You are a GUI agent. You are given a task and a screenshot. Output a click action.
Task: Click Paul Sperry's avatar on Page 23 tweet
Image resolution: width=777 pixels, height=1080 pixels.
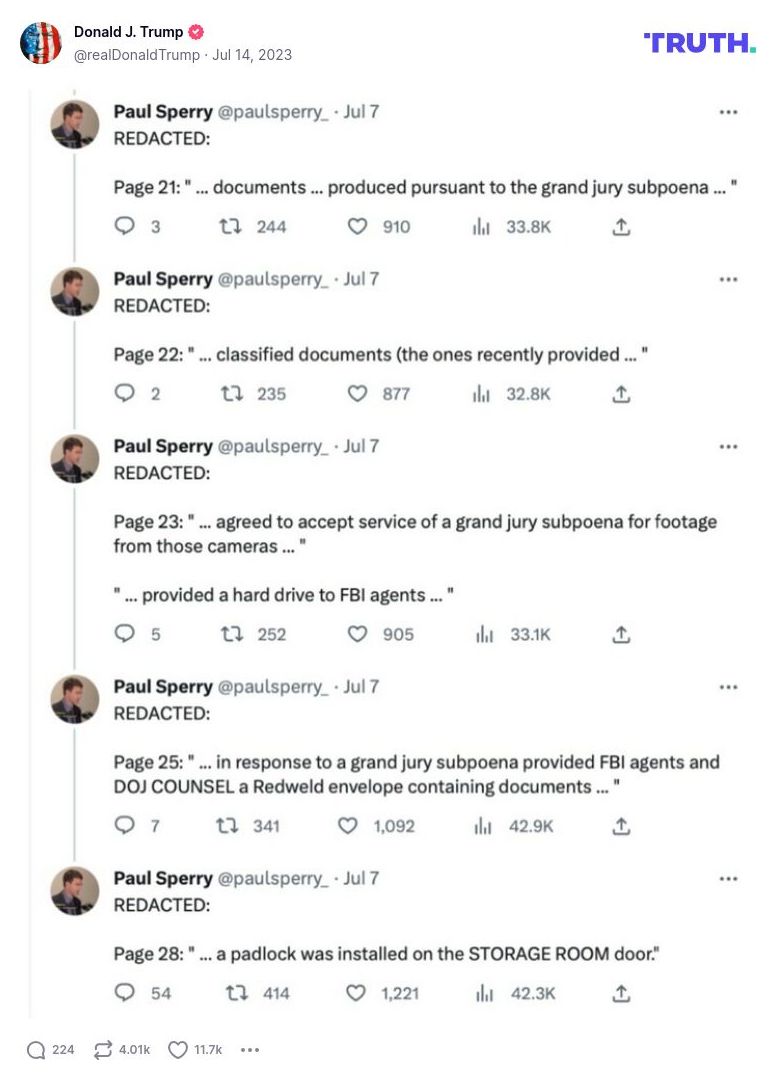[75, 459]
